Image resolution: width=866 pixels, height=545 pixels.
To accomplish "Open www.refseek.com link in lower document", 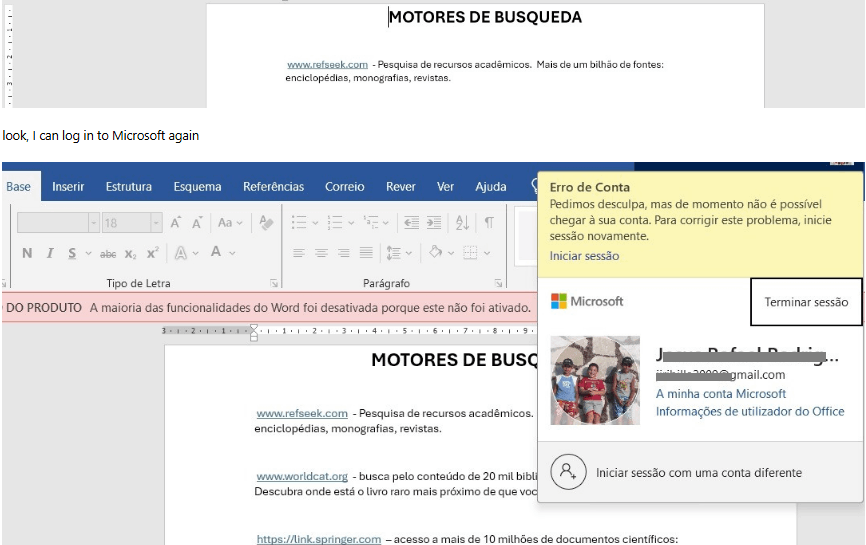I will 302,413.
